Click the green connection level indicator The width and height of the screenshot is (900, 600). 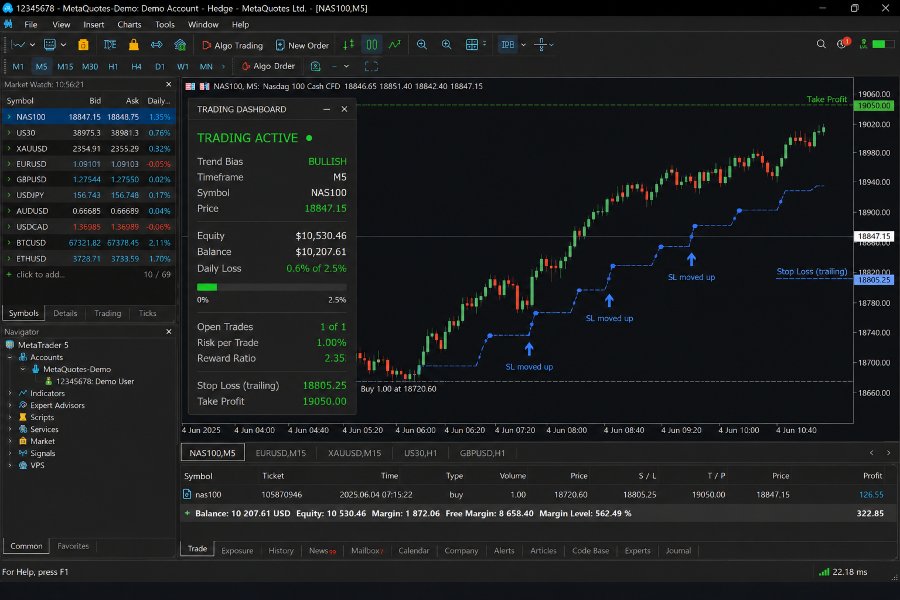click(x=883, y=44)
